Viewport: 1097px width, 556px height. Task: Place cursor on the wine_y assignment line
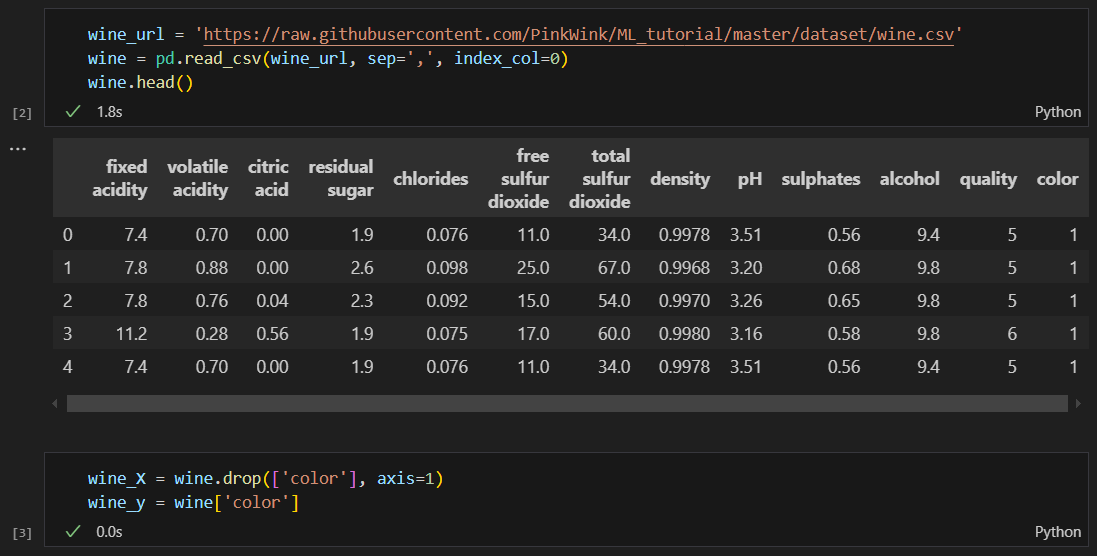pos(193,502)
